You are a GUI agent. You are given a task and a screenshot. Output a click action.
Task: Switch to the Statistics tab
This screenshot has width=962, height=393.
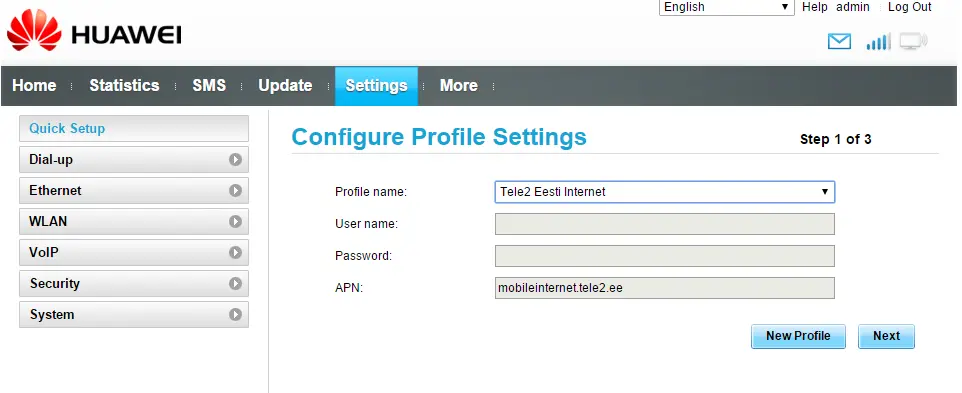coord(124,86)
